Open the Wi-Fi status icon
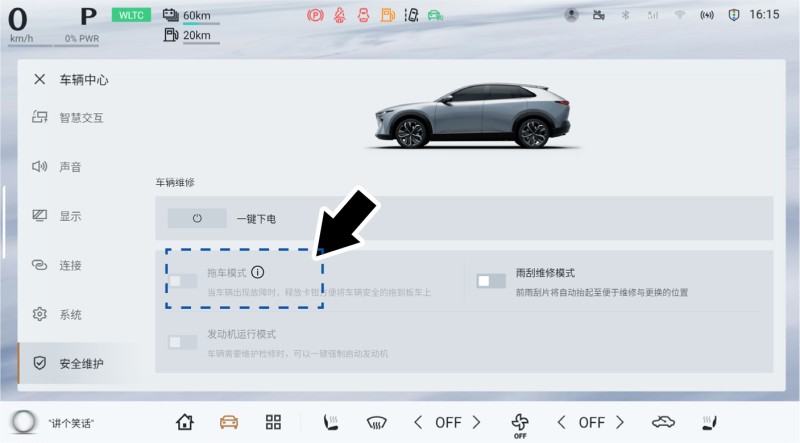The width and height of the screenshot is (800, 443). coord(679,15)
